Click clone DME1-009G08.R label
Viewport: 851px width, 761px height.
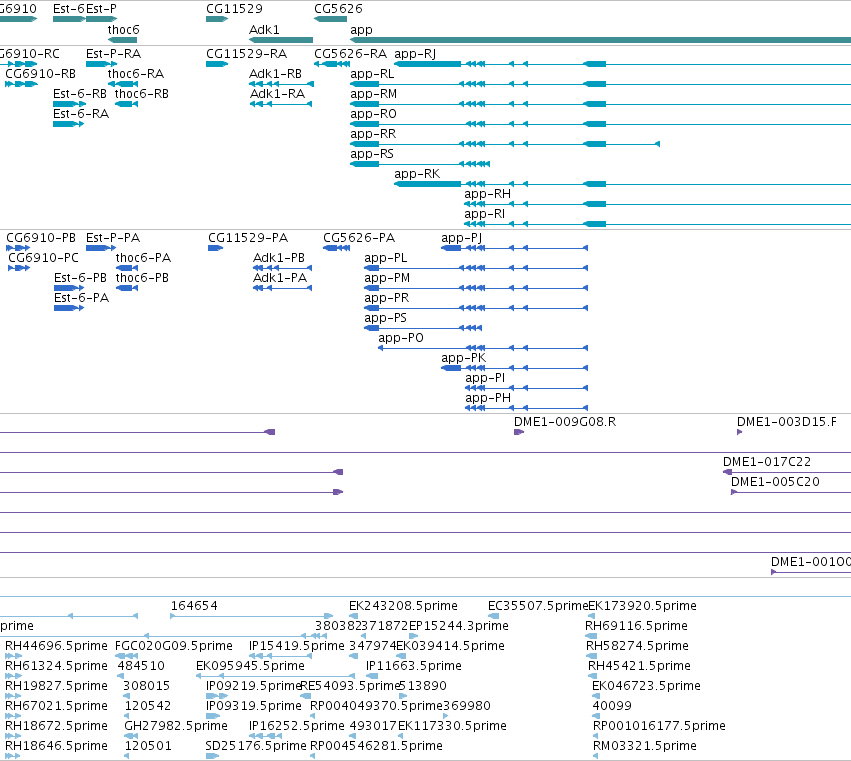tap(565, 422)
